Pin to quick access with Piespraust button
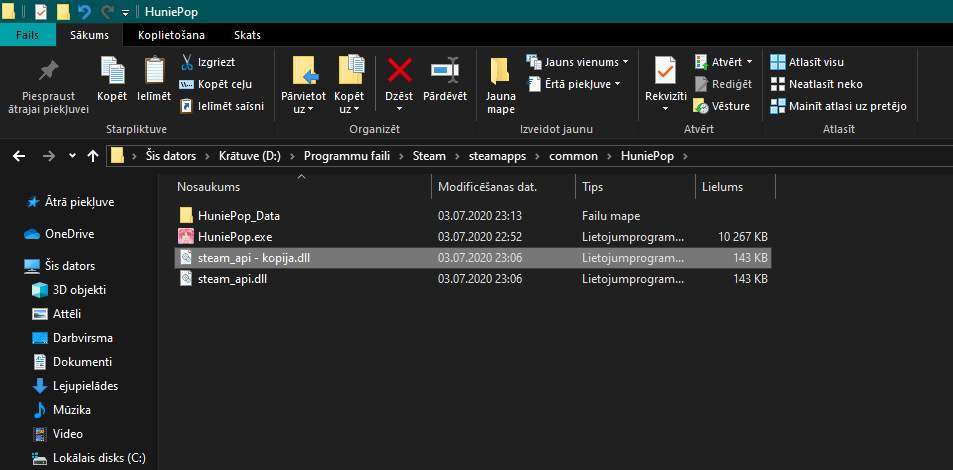 [48, 86]
